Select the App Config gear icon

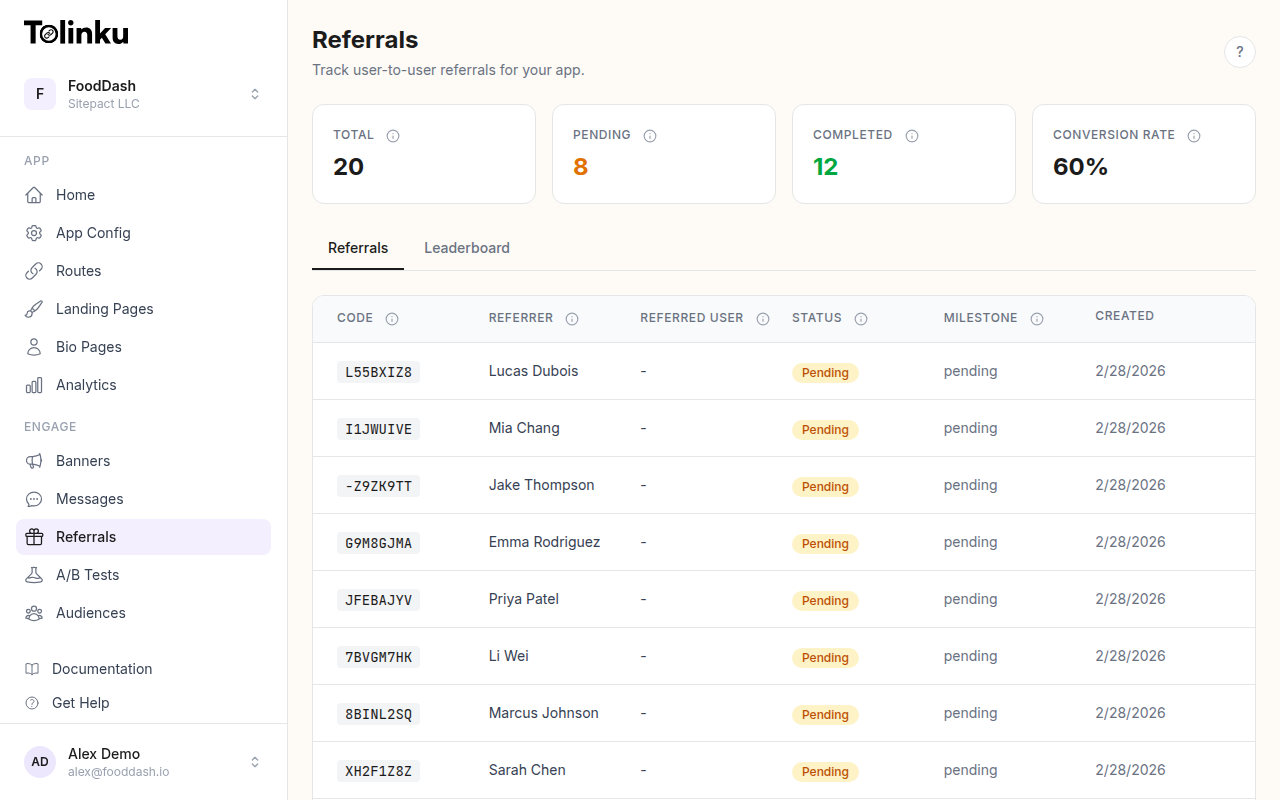tap(33, 232)
